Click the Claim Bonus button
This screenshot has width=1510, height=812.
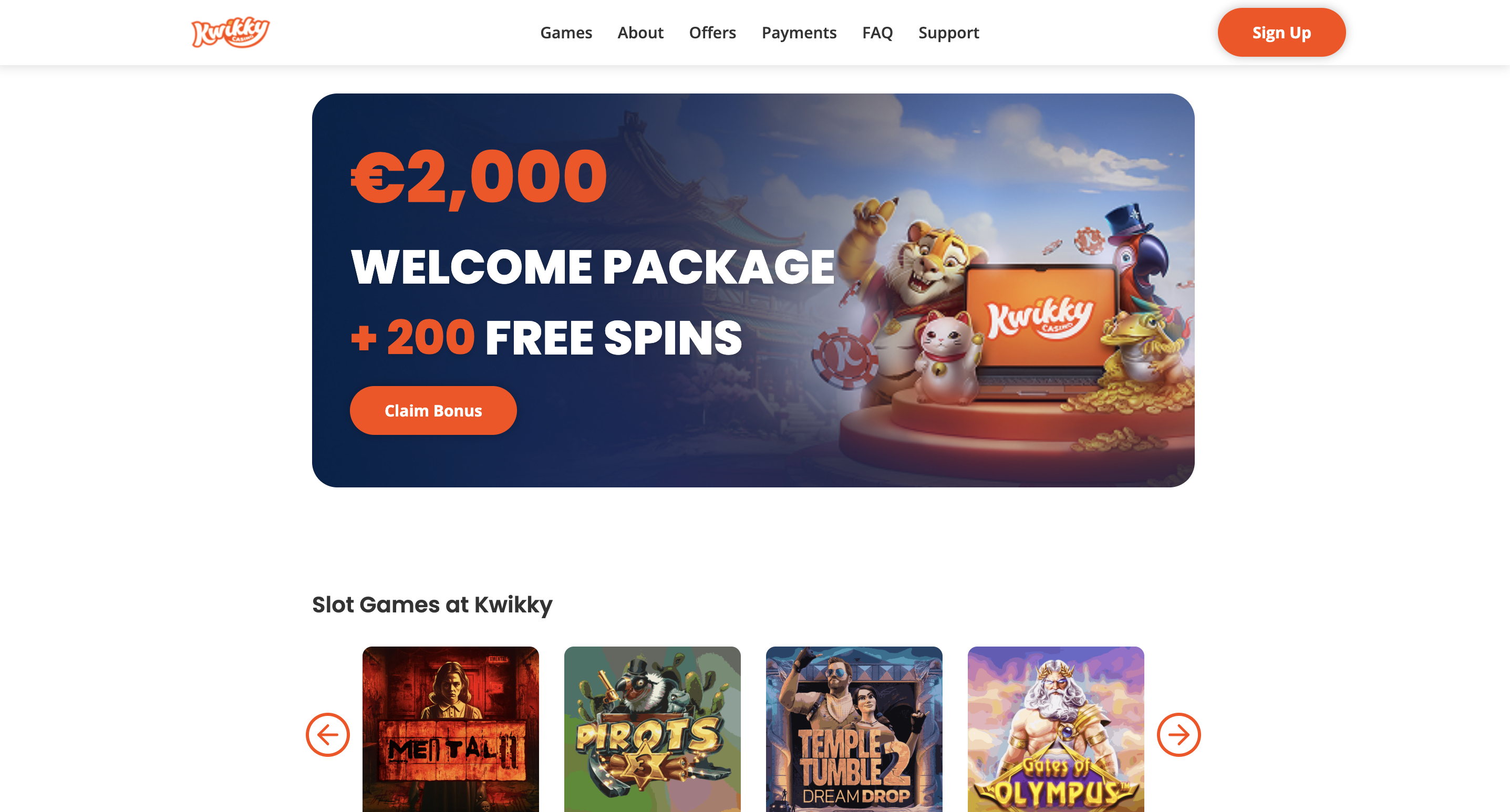(x=433, y=410)
